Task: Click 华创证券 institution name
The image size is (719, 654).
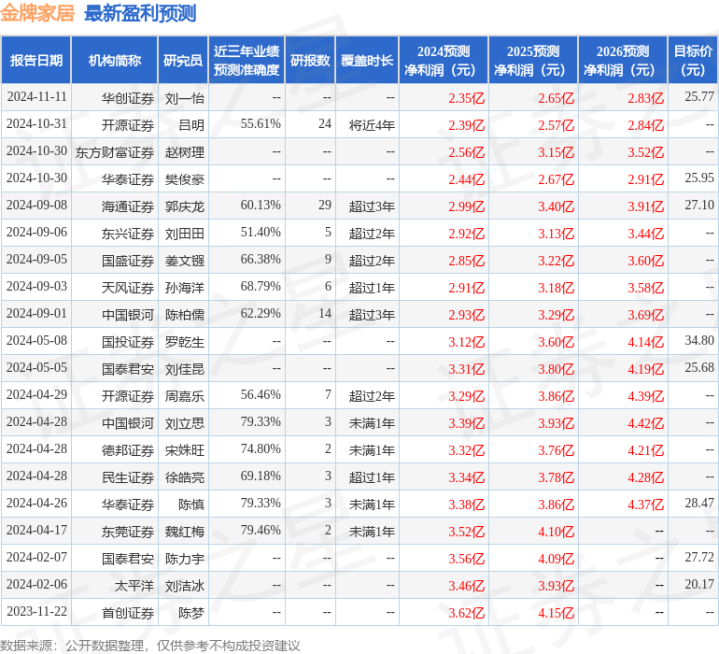Action: point(127,98)
